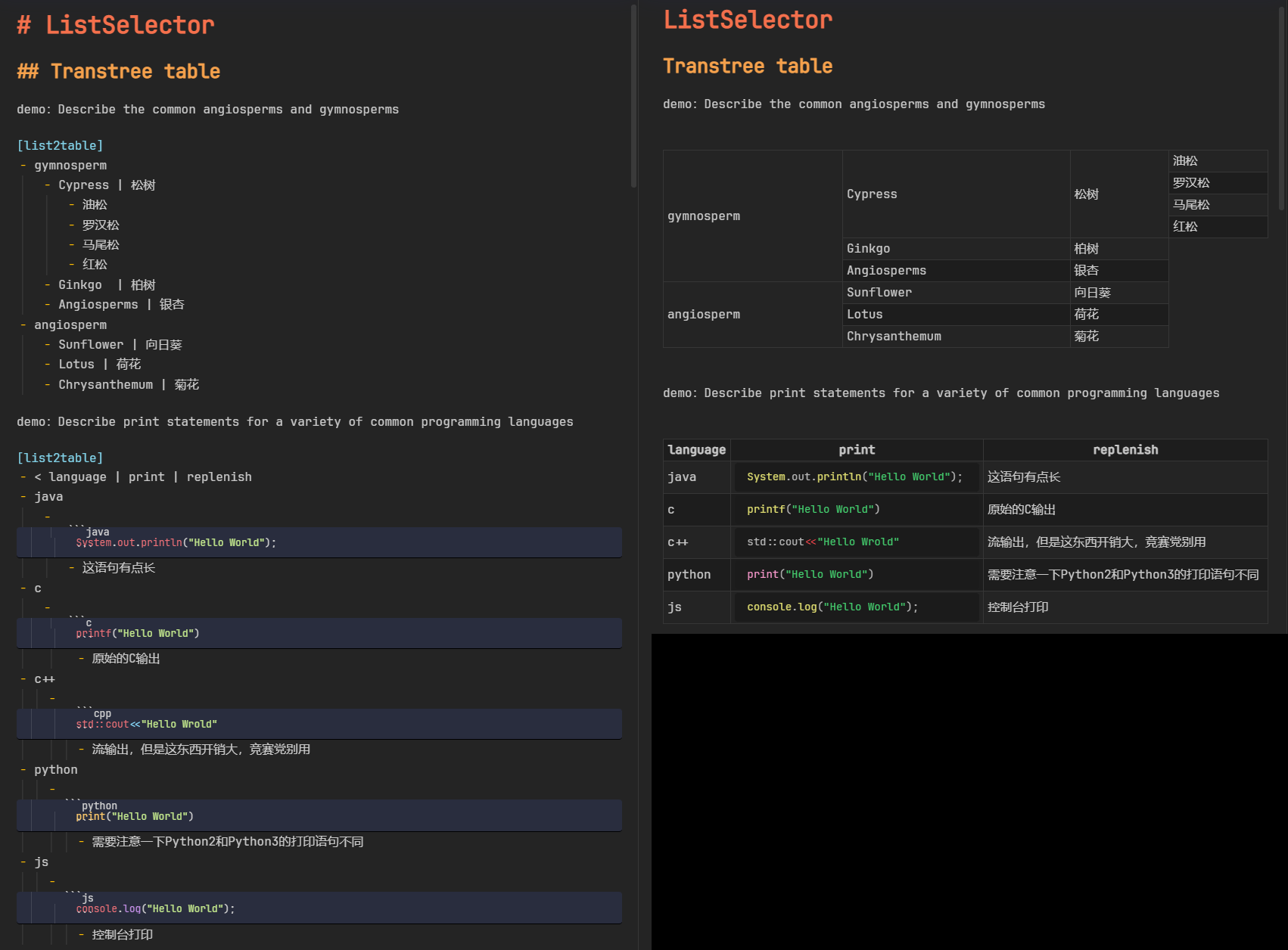Click the rendered print("Hello World") python cell

[x=810, y=575]
